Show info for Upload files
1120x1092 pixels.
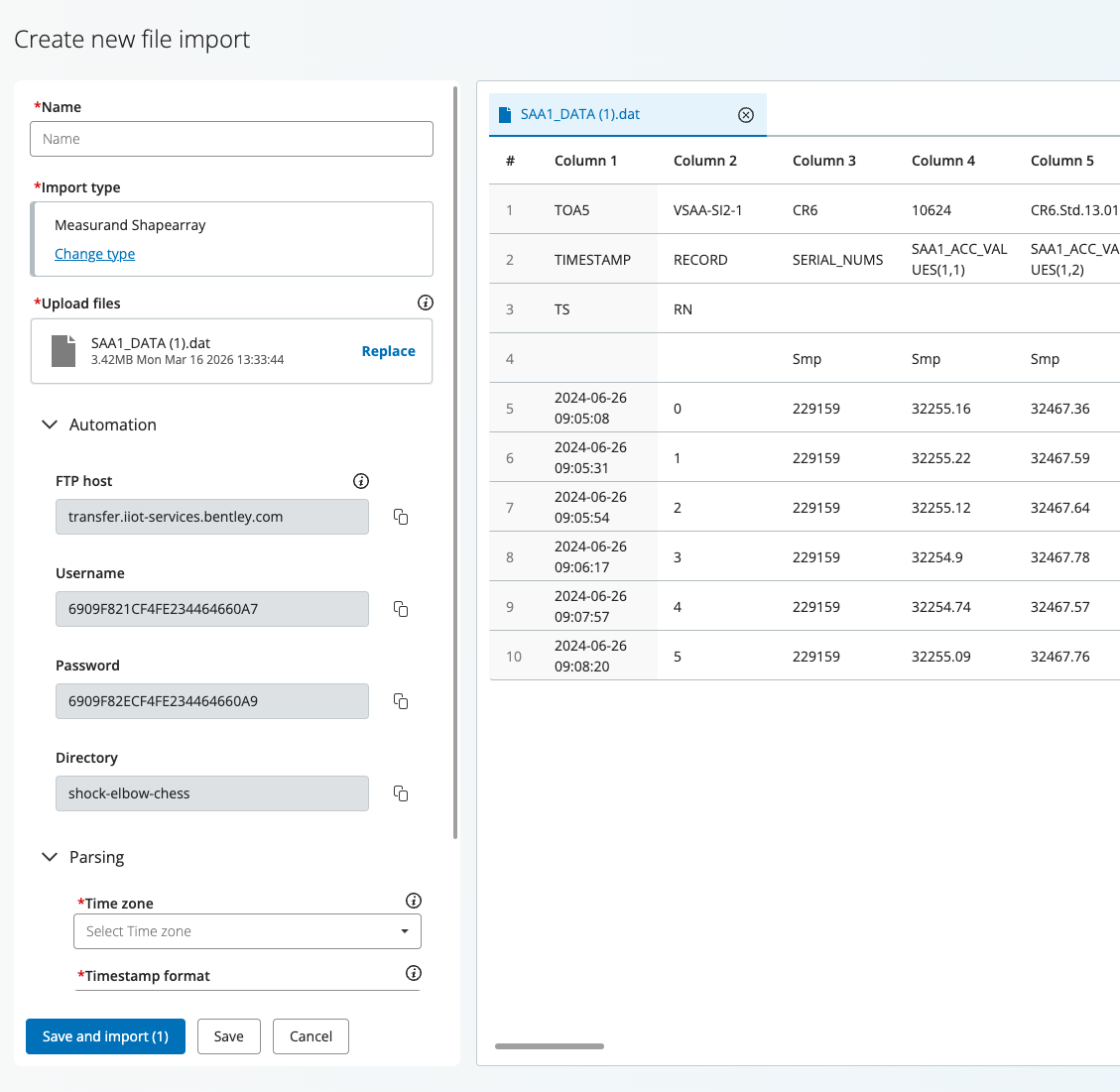pyautogui.click(x=426, y=303)
